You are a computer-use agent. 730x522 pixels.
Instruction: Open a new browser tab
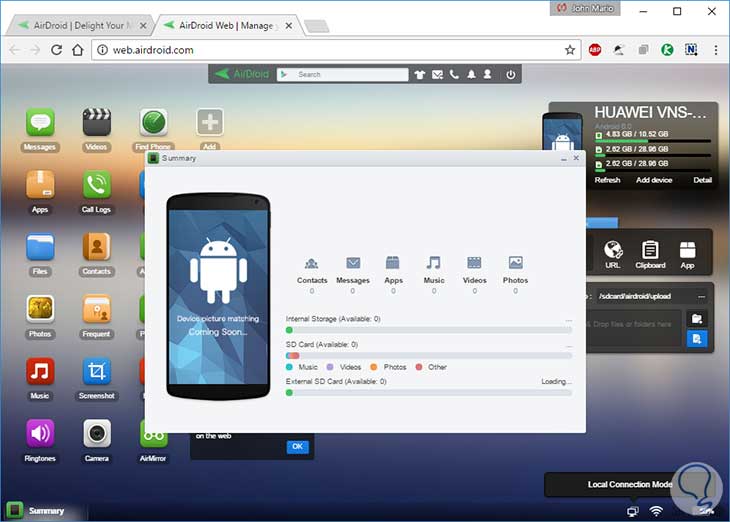(317, 26)
